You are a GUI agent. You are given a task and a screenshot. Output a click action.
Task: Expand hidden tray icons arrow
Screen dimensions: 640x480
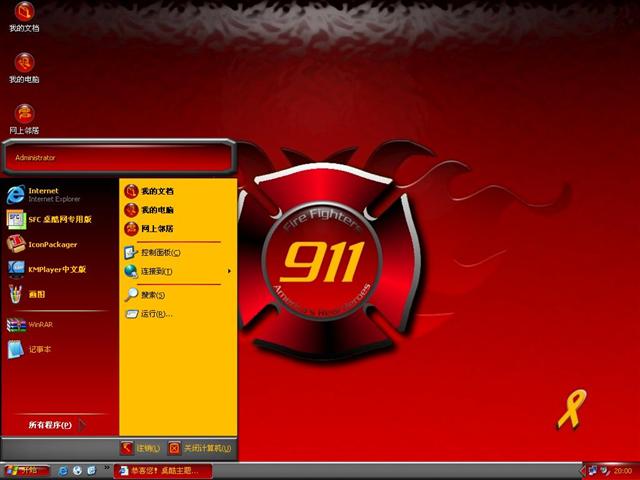(x=583, y=471)
